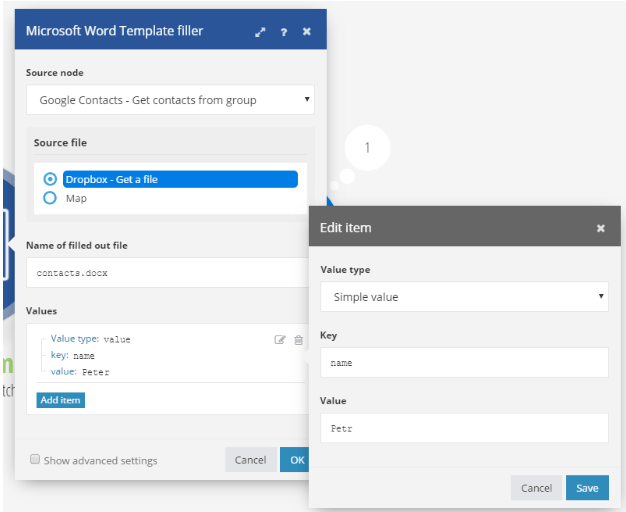This screenshot has width=626, height=512.
Task: Open the Value type dropdown
Action: click(x=464, y=297)
